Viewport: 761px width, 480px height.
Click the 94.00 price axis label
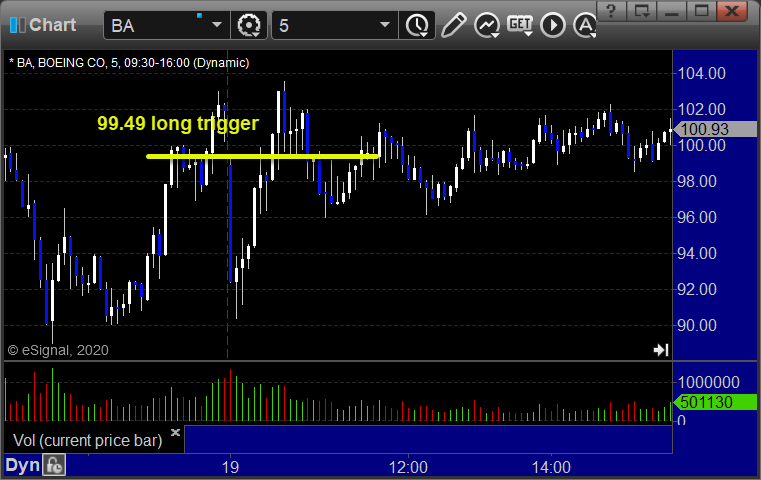[697, 253]
